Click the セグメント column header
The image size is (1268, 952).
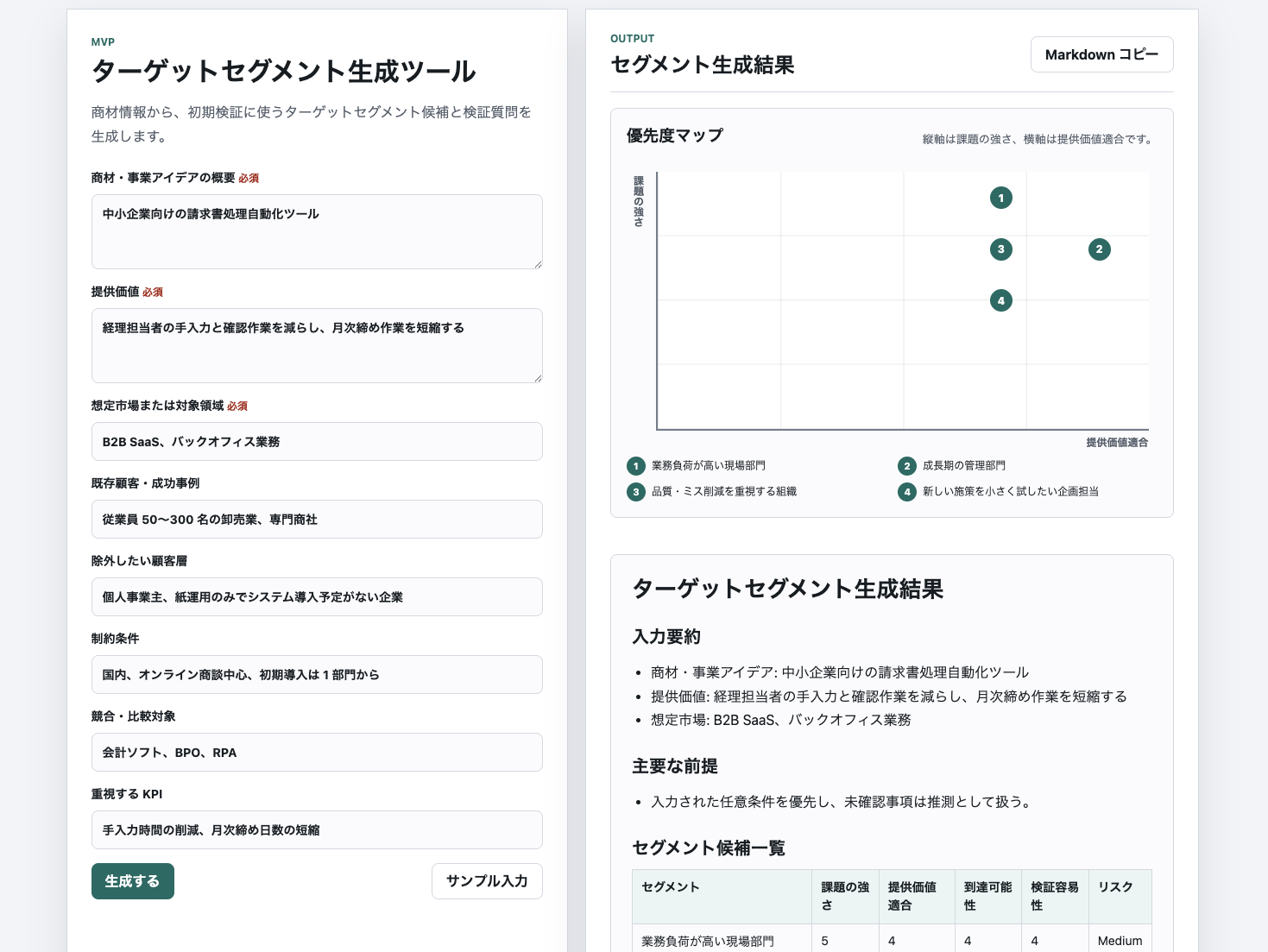coord(722,896)
